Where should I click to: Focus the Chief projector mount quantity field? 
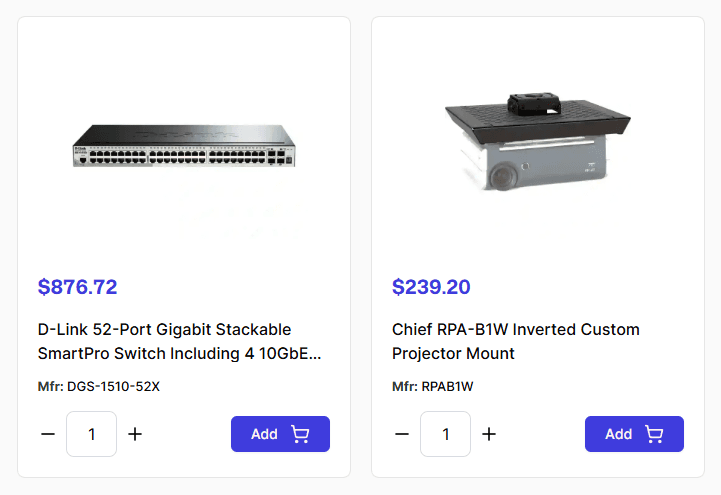click(445, 434)
